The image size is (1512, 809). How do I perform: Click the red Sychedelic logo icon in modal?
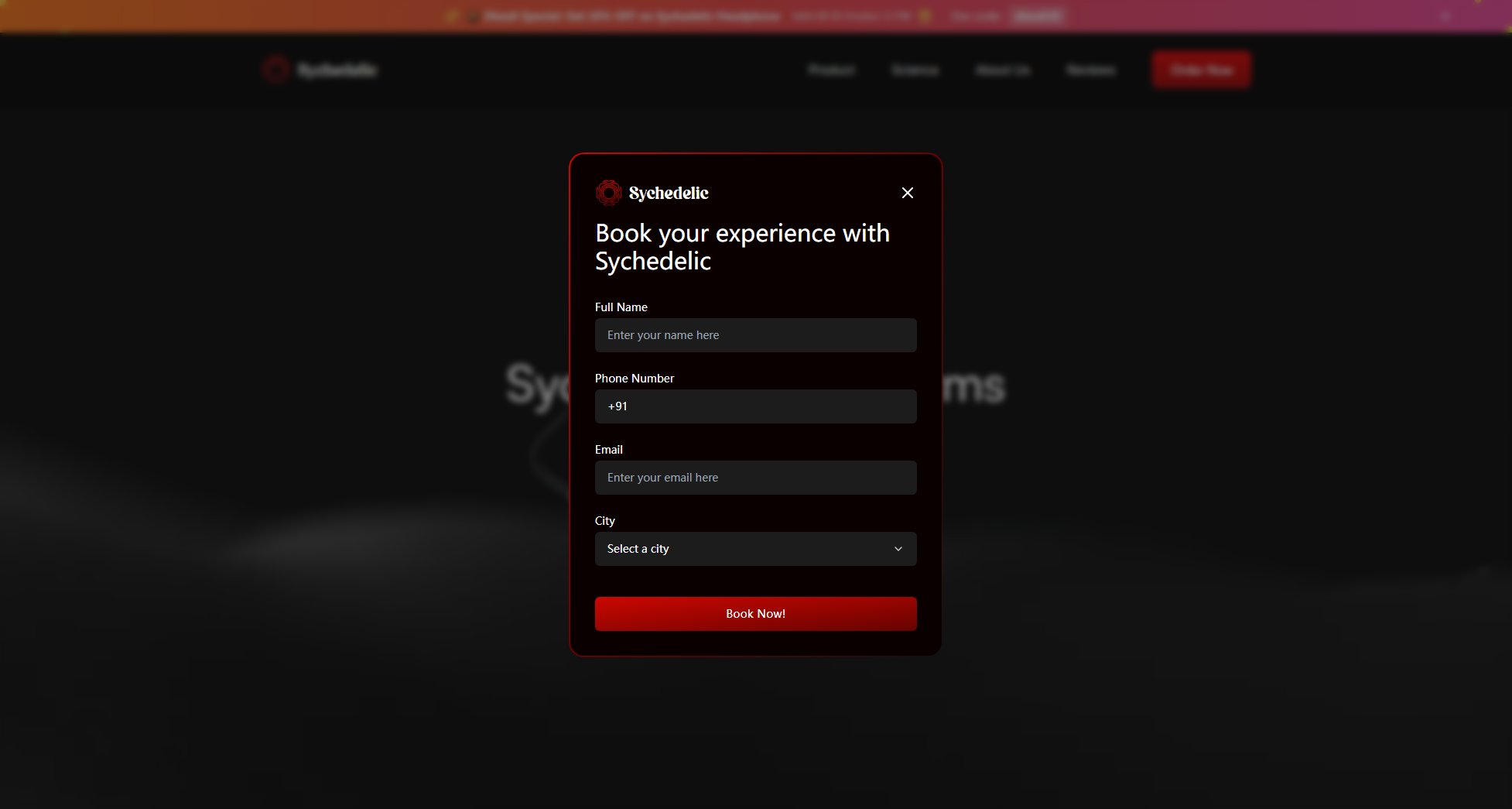pos(608,193)
